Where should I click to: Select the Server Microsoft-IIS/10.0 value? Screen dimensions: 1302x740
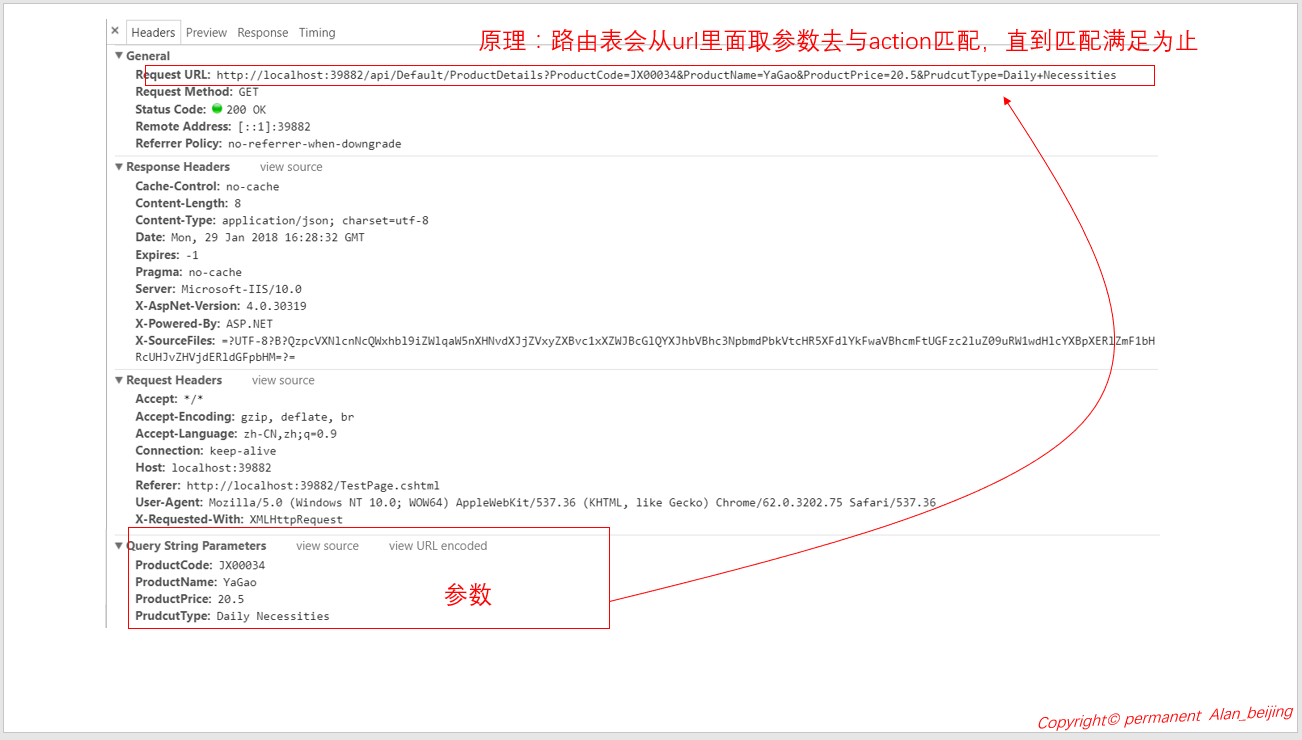[241, 289]
